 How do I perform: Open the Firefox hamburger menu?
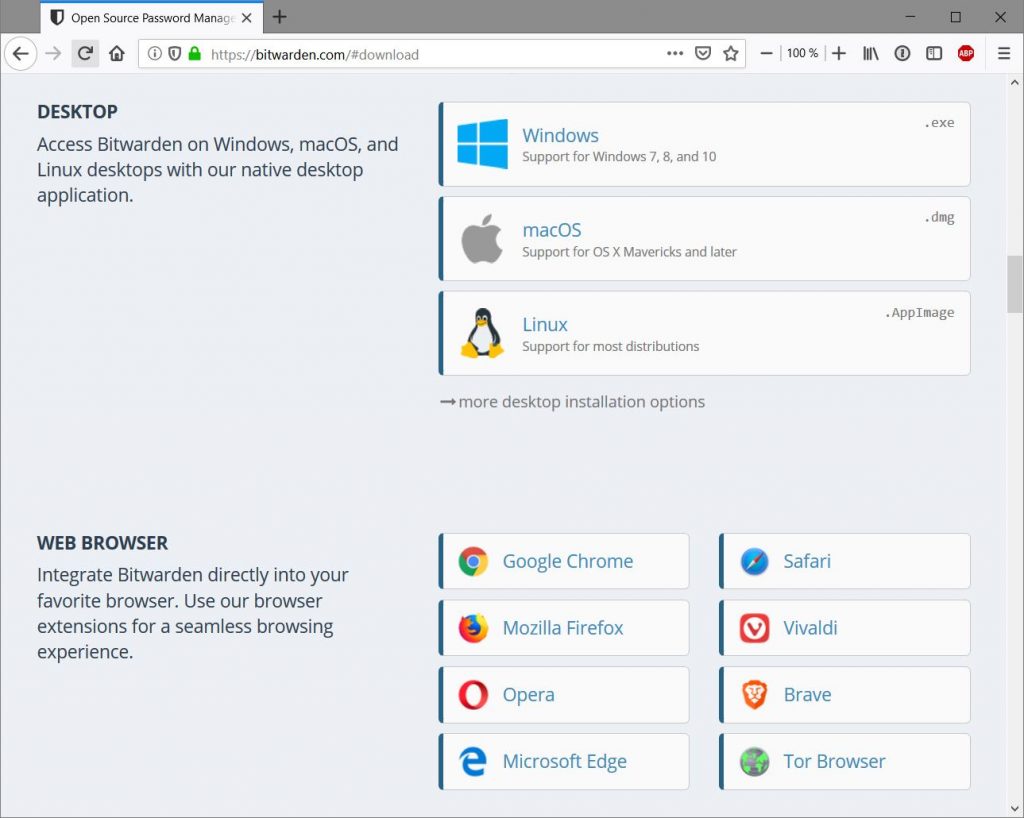click(x=1004, y=54)
